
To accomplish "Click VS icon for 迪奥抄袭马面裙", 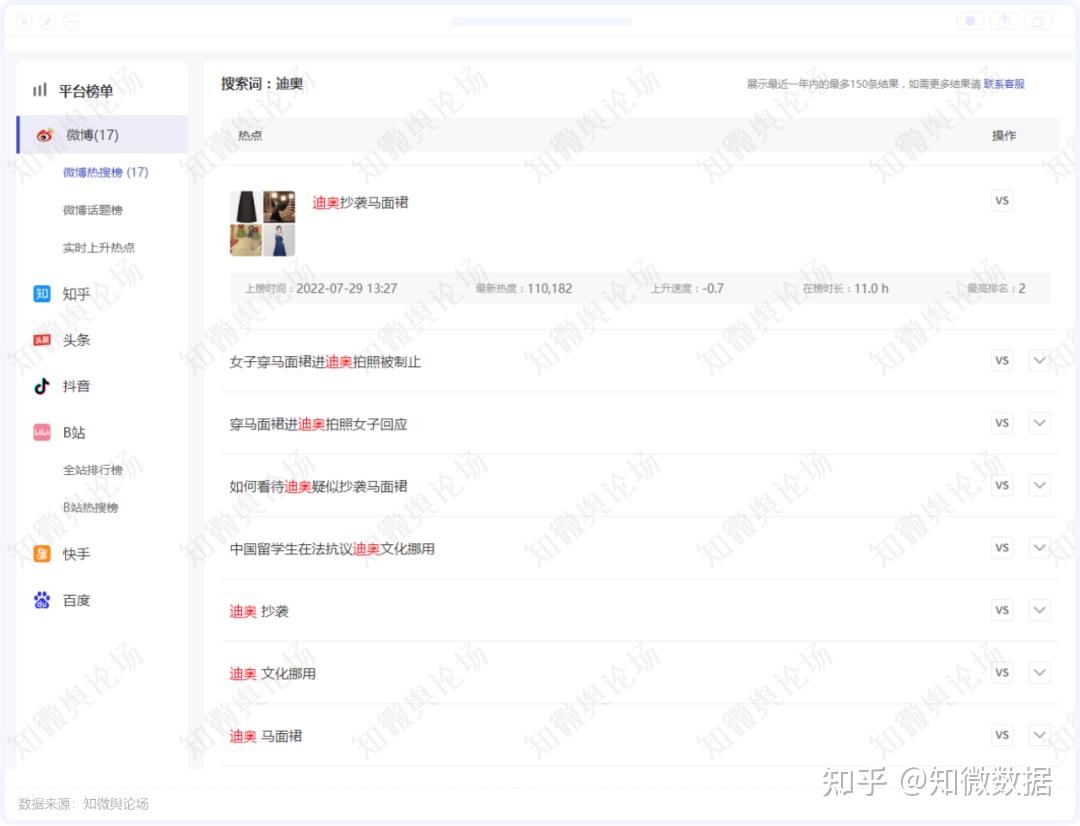I will 1002,200.
